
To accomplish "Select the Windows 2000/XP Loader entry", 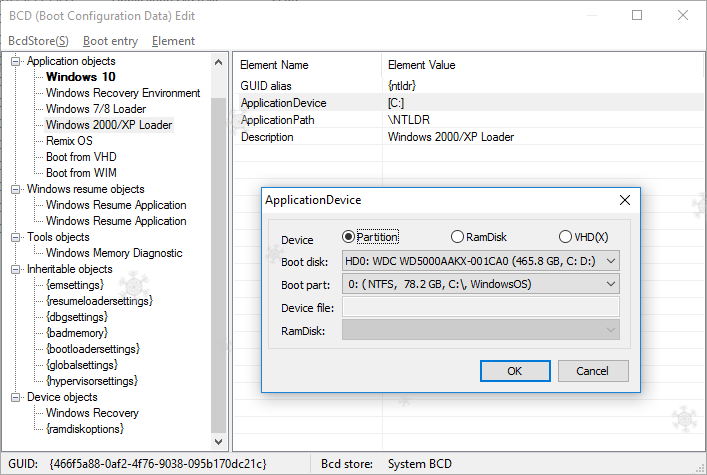I will pos(109,125).
